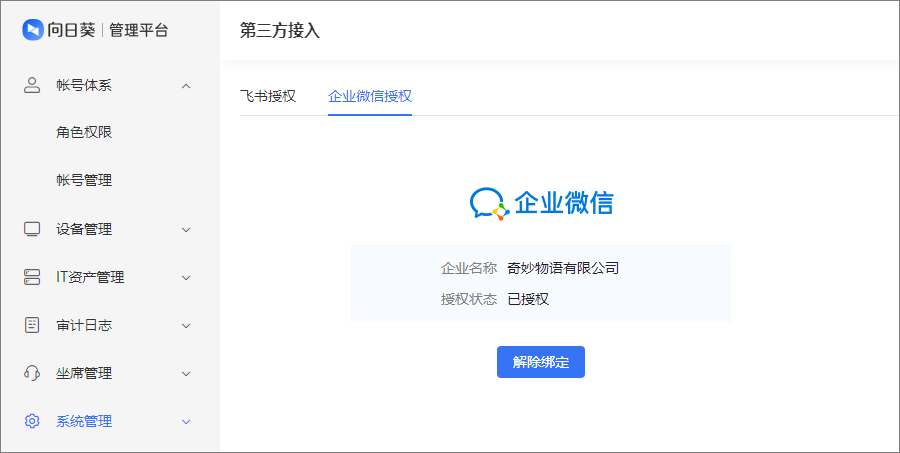
Task: Click the 设备管理 monitor icon
Action: (x=32, y=229)
